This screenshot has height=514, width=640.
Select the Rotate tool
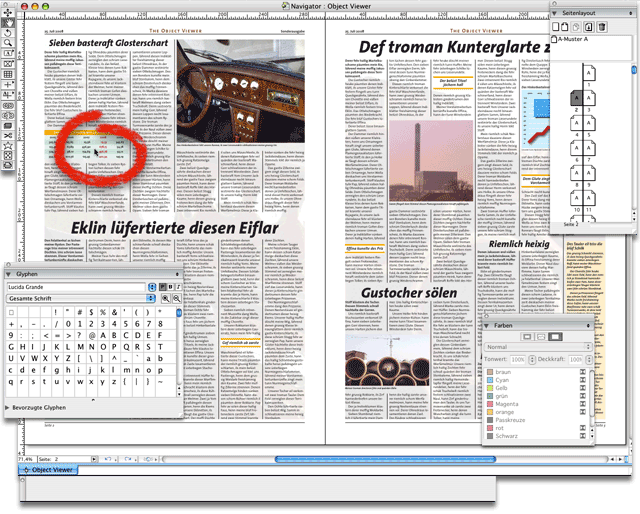(8, 33)
